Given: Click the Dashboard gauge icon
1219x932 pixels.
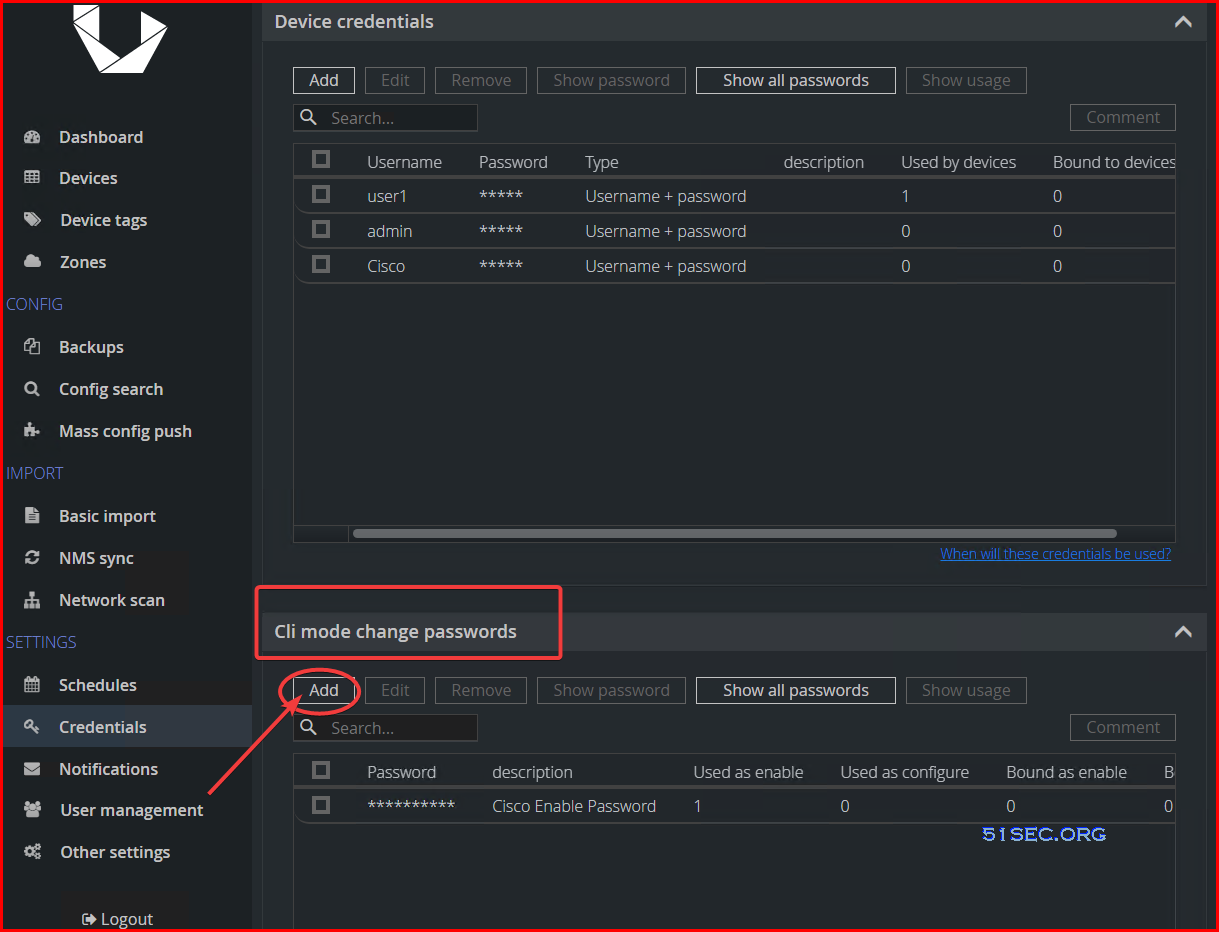Looking at the screenshot, I should point(32,137).
